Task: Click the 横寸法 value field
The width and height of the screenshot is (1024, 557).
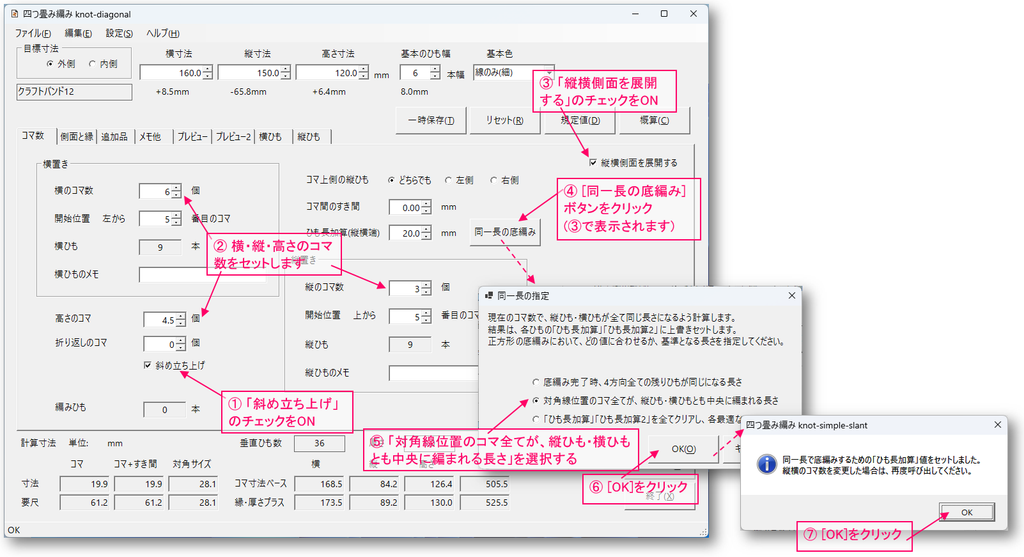Action: click(171, 73)
